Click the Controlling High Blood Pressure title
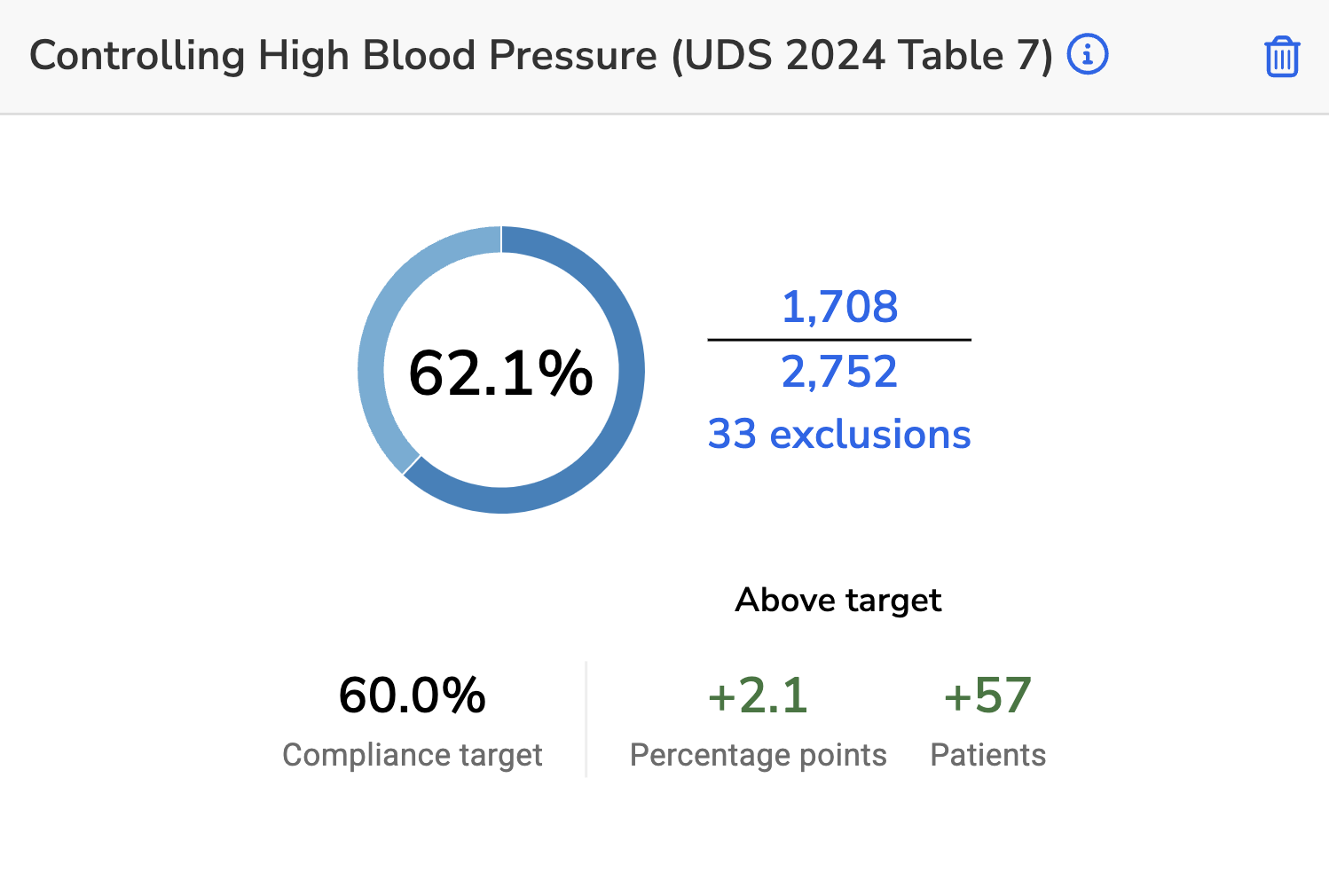This screenshot has width=1329, height=896. click(540, 56)
